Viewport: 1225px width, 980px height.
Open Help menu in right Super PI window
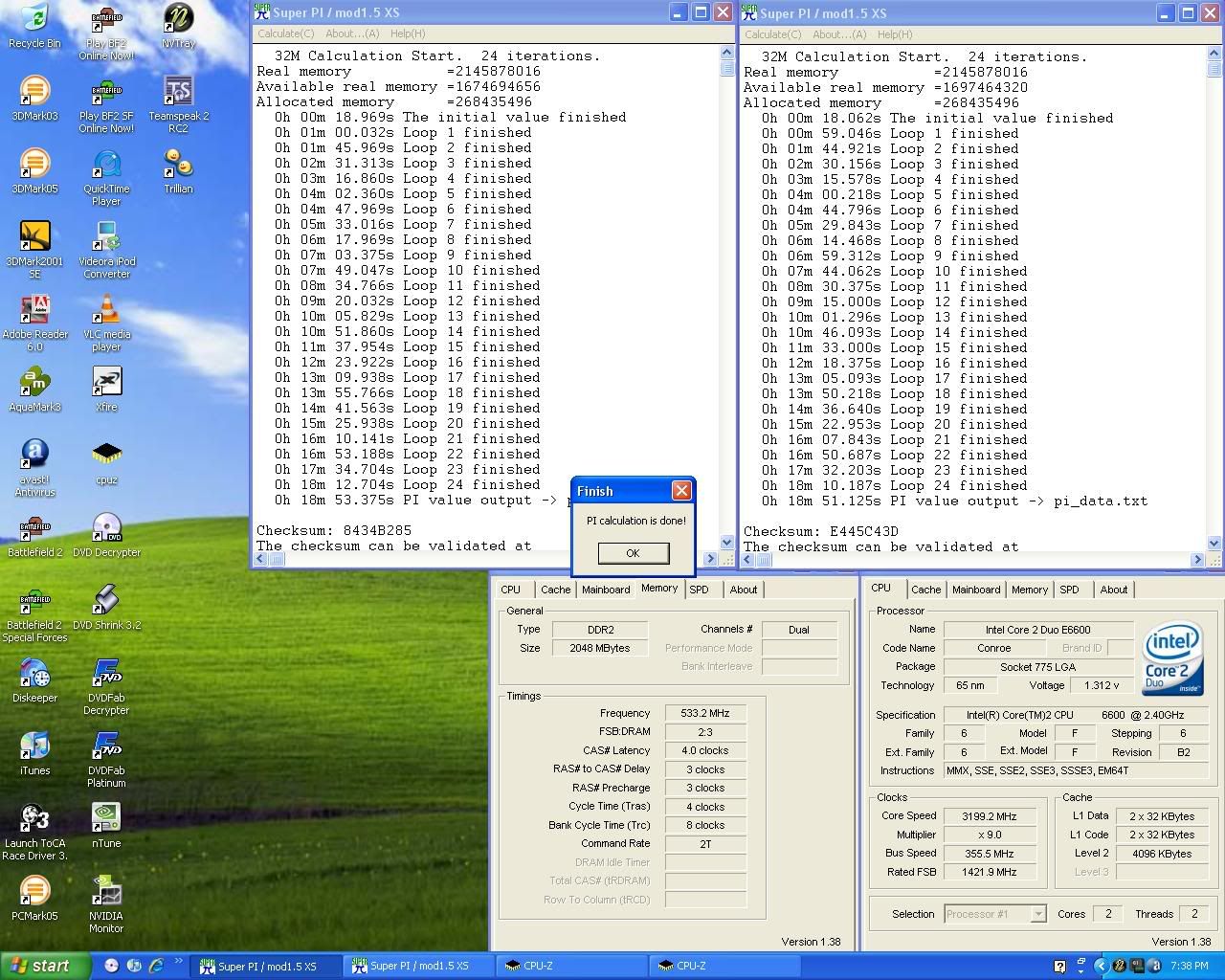[x=895, y=34]
